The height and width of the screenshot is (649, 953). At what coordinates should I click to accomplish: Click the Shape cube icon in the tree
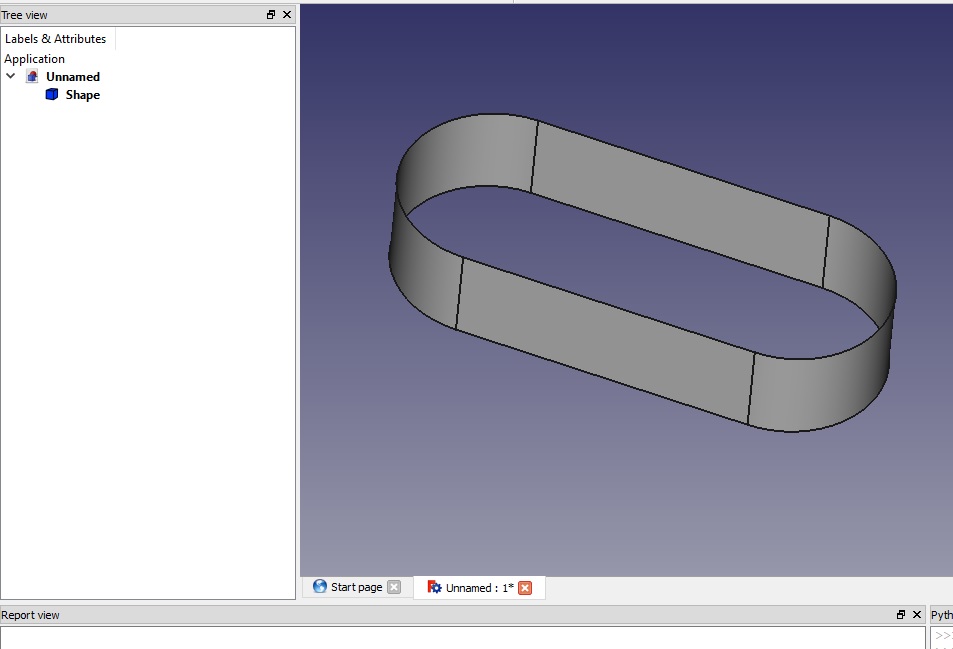coord(52,94)
